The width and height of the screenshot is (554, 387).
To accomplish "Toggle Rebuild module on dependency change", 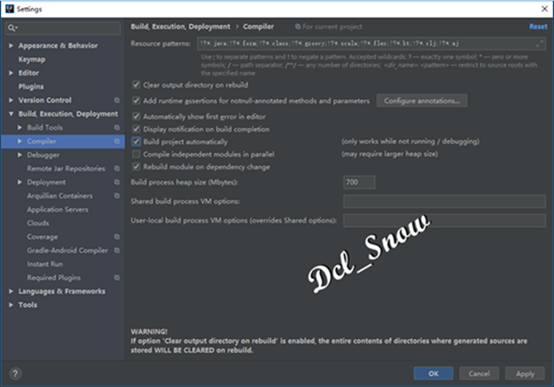I will click(136, 166).
